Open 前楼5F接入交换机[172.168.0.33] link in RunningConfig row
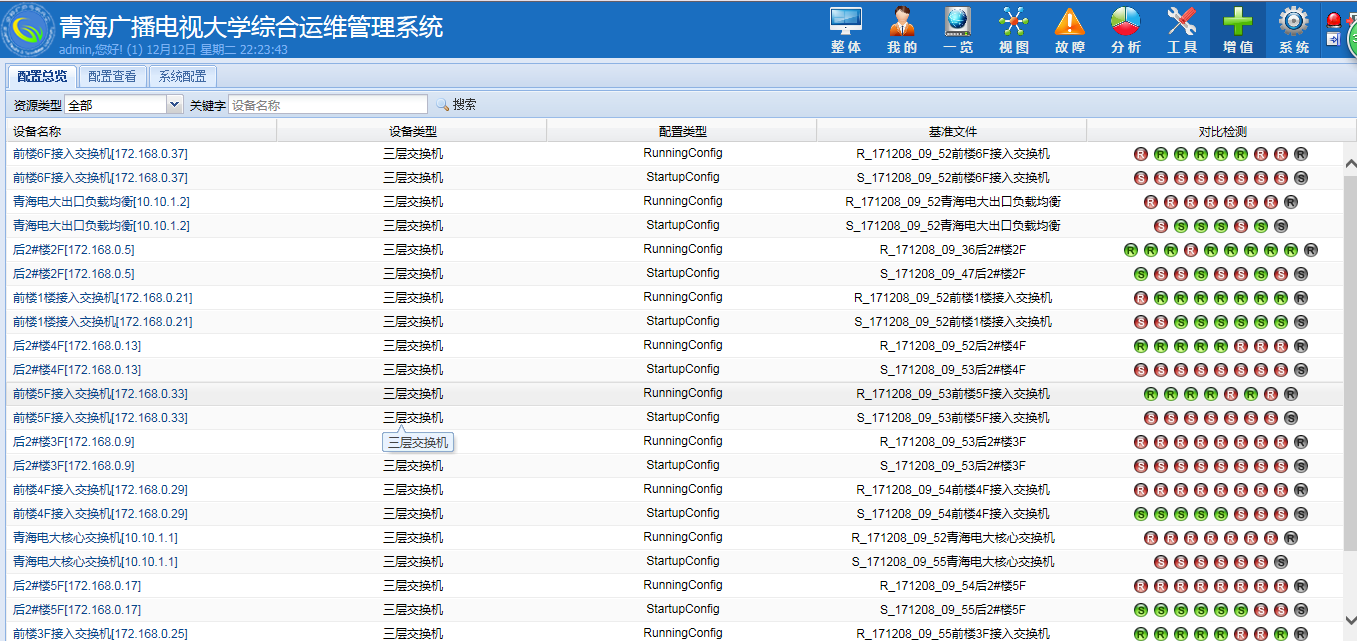The height and width of the screenshot is (641, 1357). pos(100,394)
